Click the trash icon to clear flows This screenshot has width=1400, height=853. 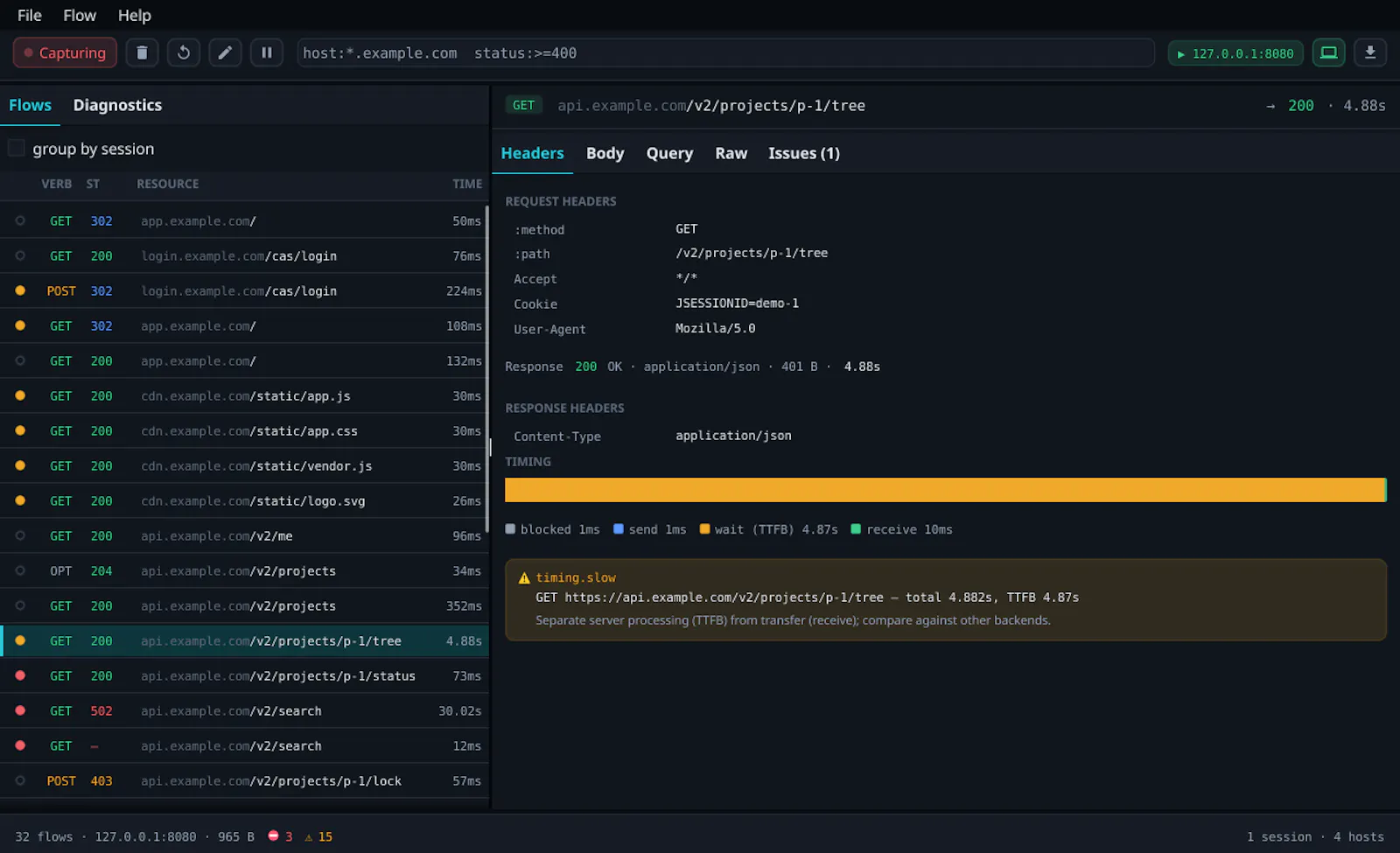(x=142, y=52)
